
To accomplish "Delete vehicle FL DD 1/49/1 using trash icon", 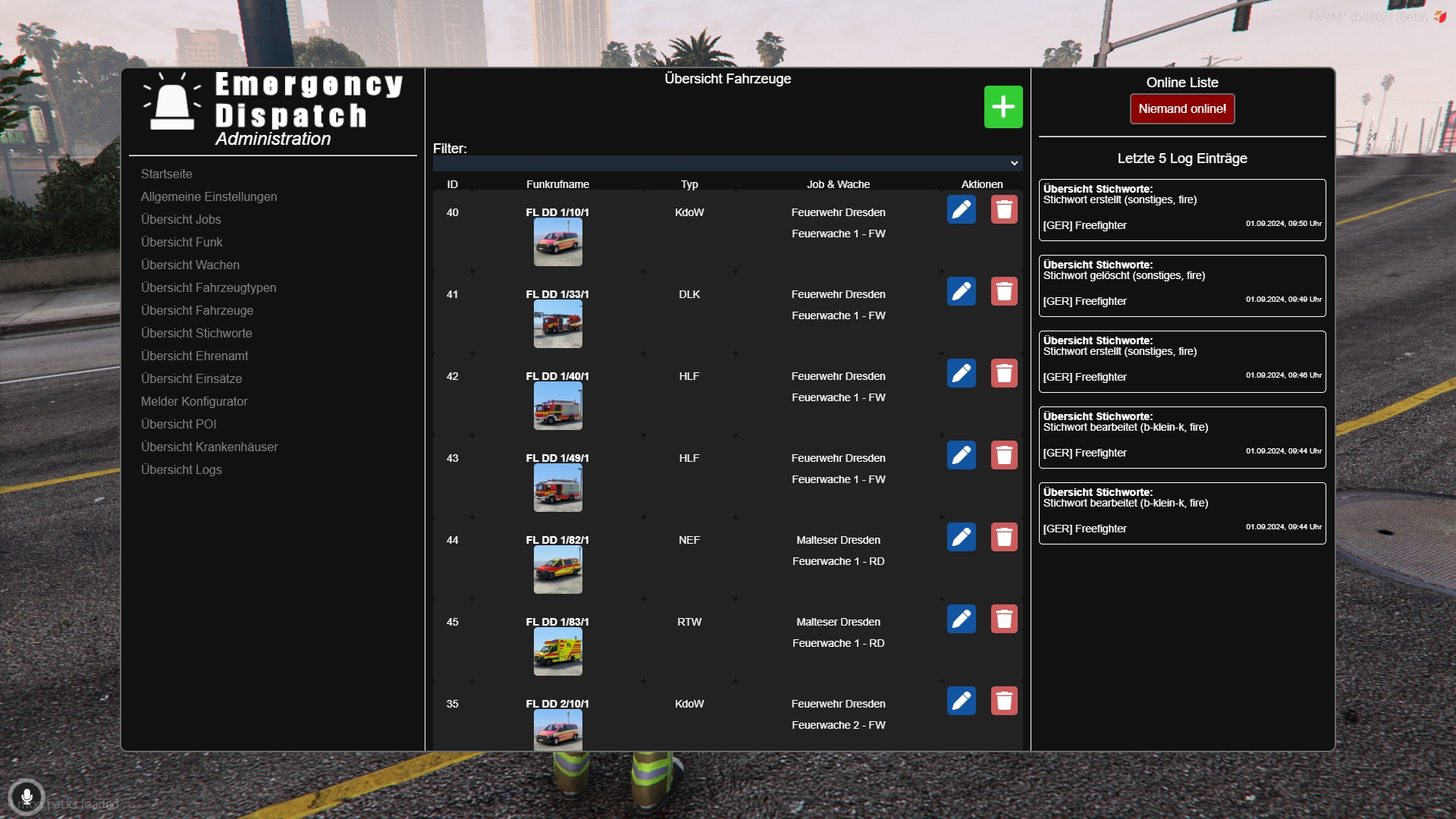I will click(1003, 455).
